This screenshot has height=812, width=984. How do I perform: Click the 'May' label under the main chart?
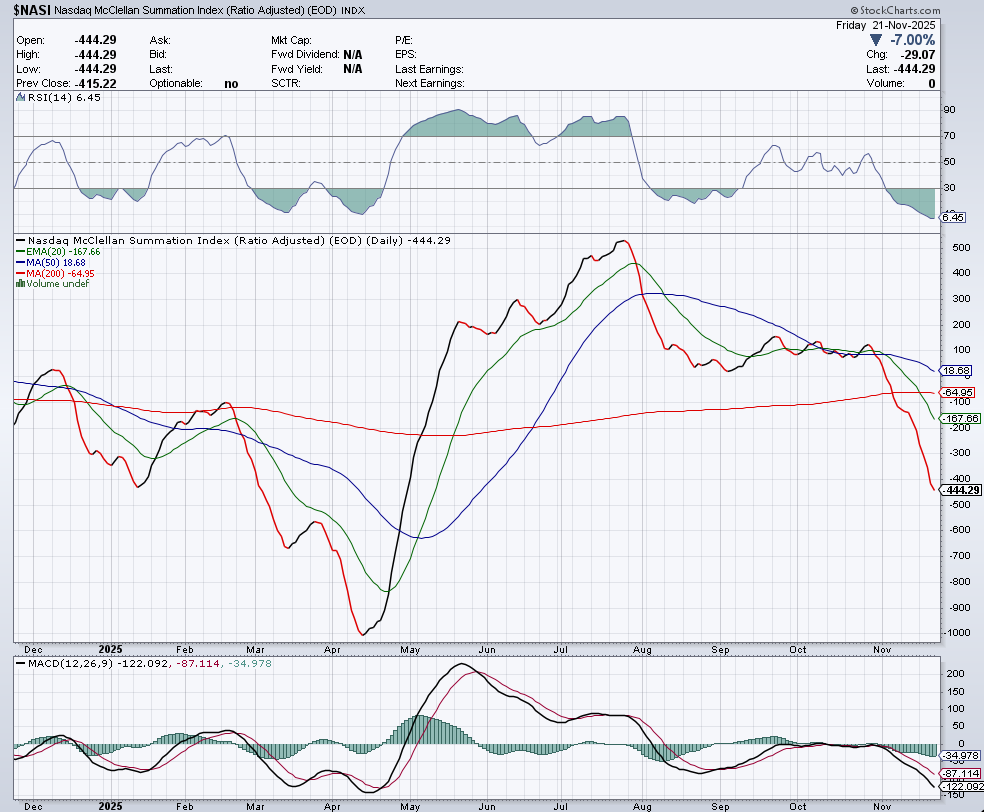pyautogui.click(x=410, y=649)
